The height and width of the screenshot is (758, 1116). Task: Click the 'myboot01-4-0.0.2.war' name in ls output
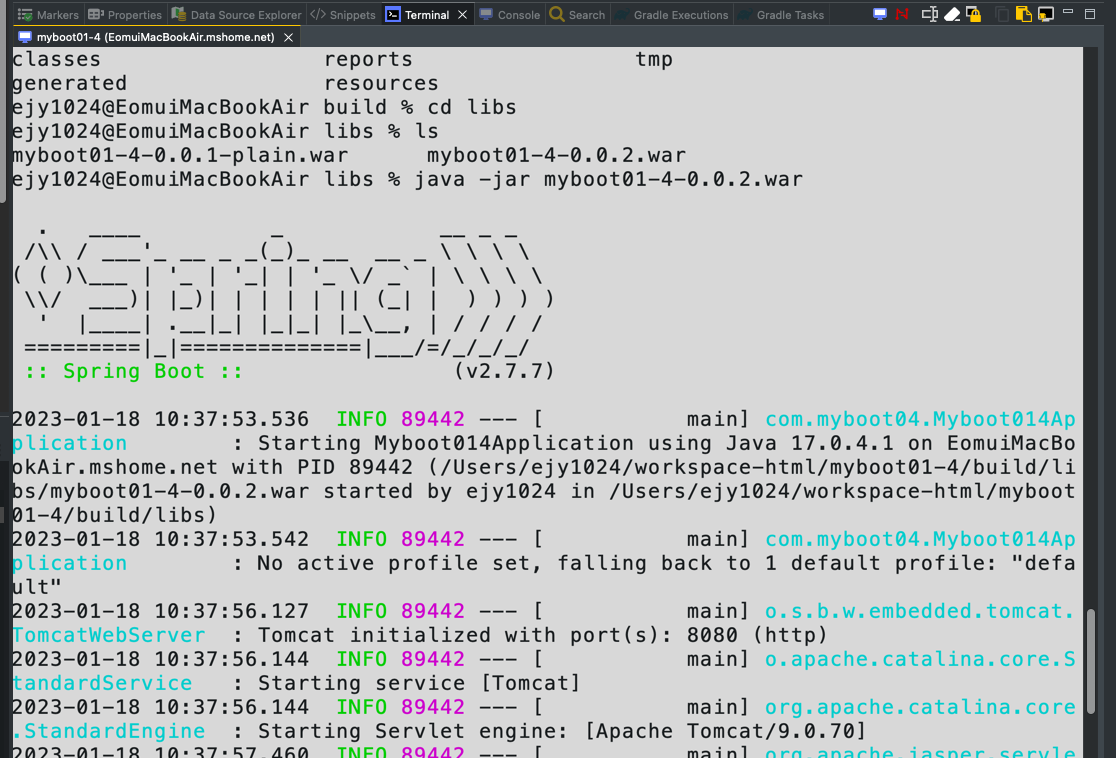coord(557,155)
